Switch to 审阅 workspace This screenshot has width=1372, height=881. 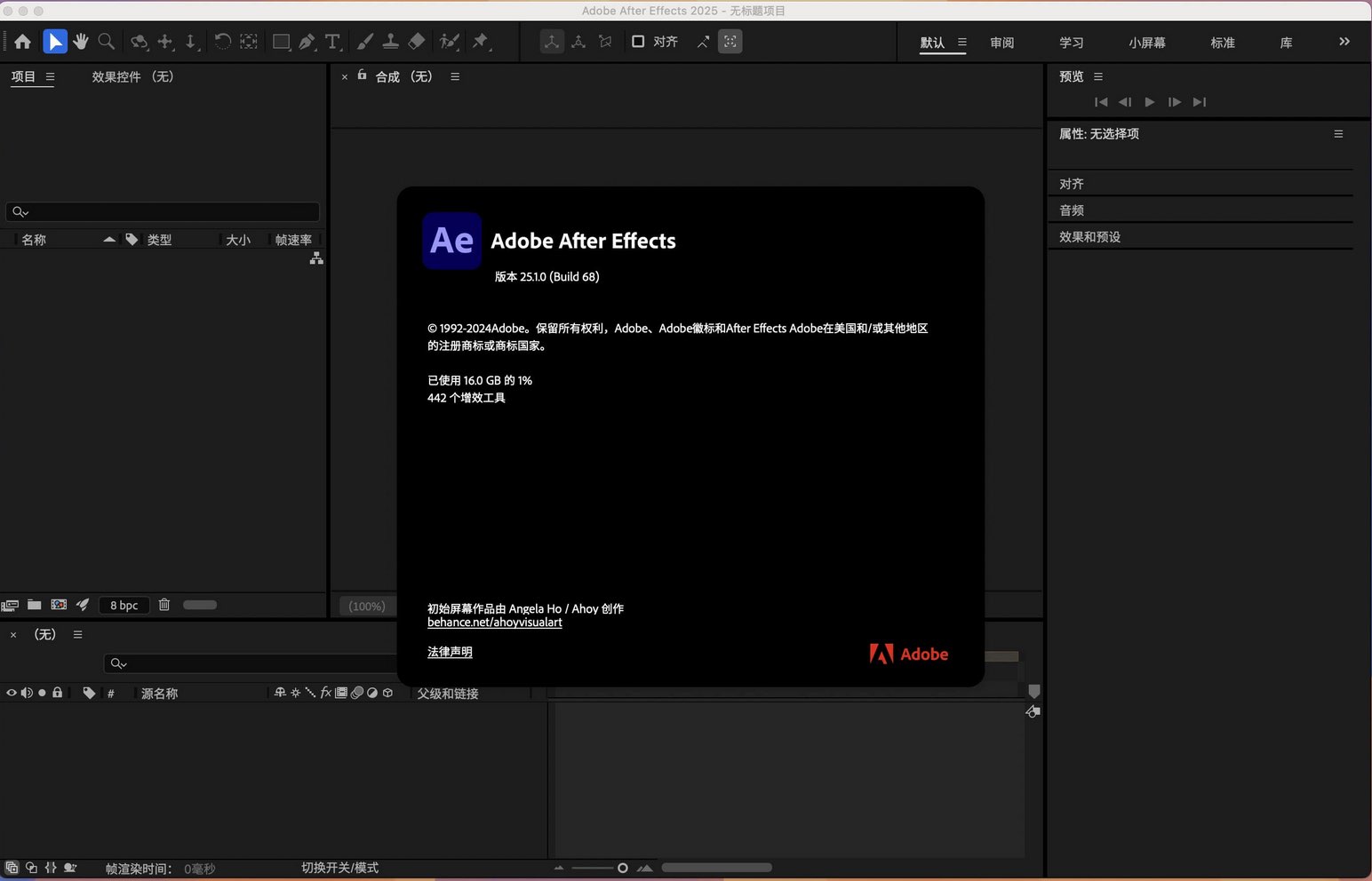pos(1002,43)
